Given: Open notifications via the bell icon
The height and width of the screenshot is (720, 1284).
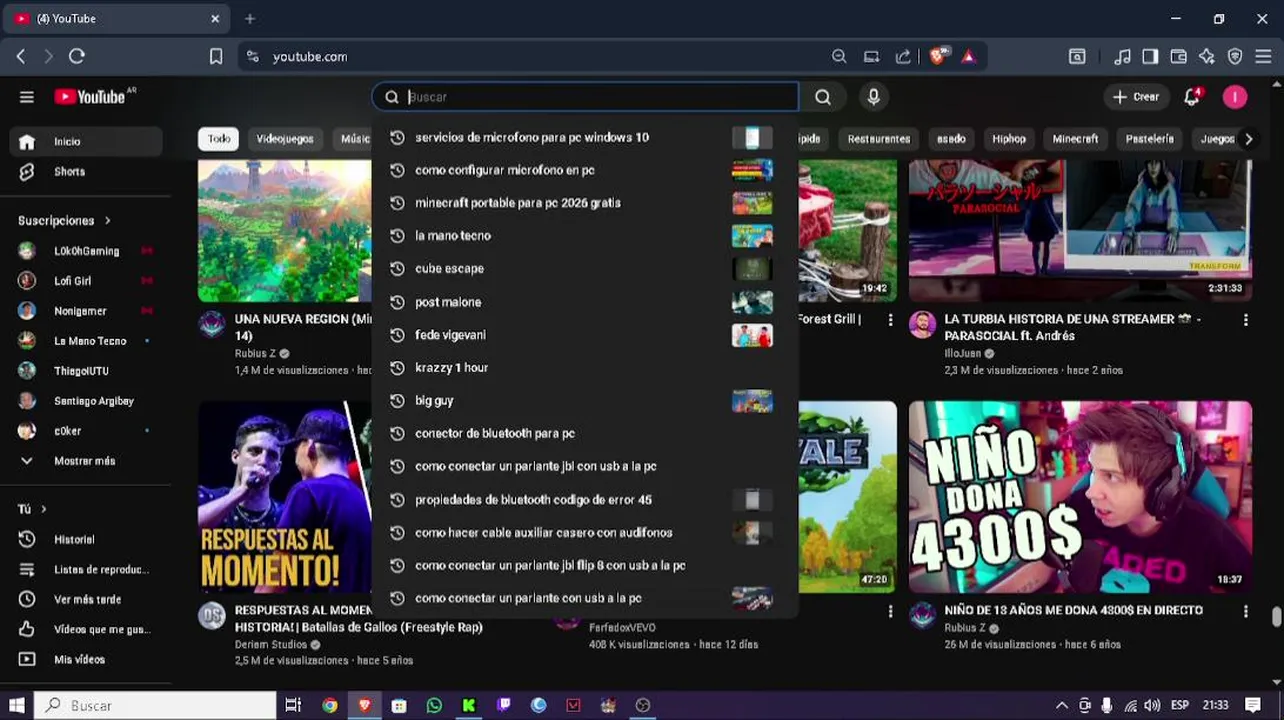Looking at the screenshot, I should point(1192,97).
